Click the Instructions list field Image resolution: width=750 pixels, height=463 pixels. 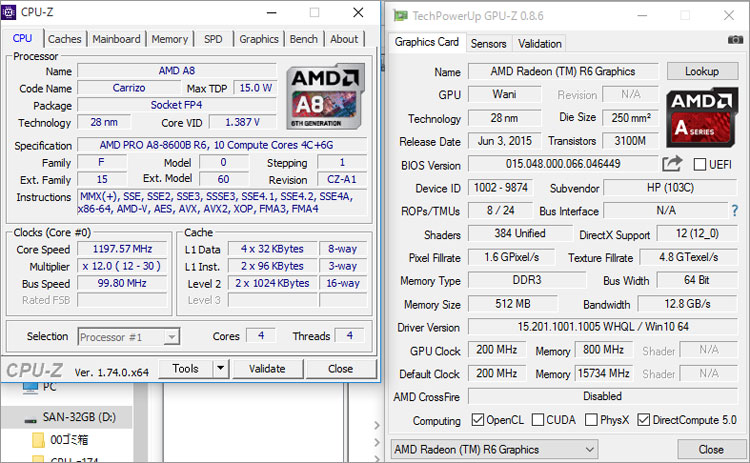(222, 202)
